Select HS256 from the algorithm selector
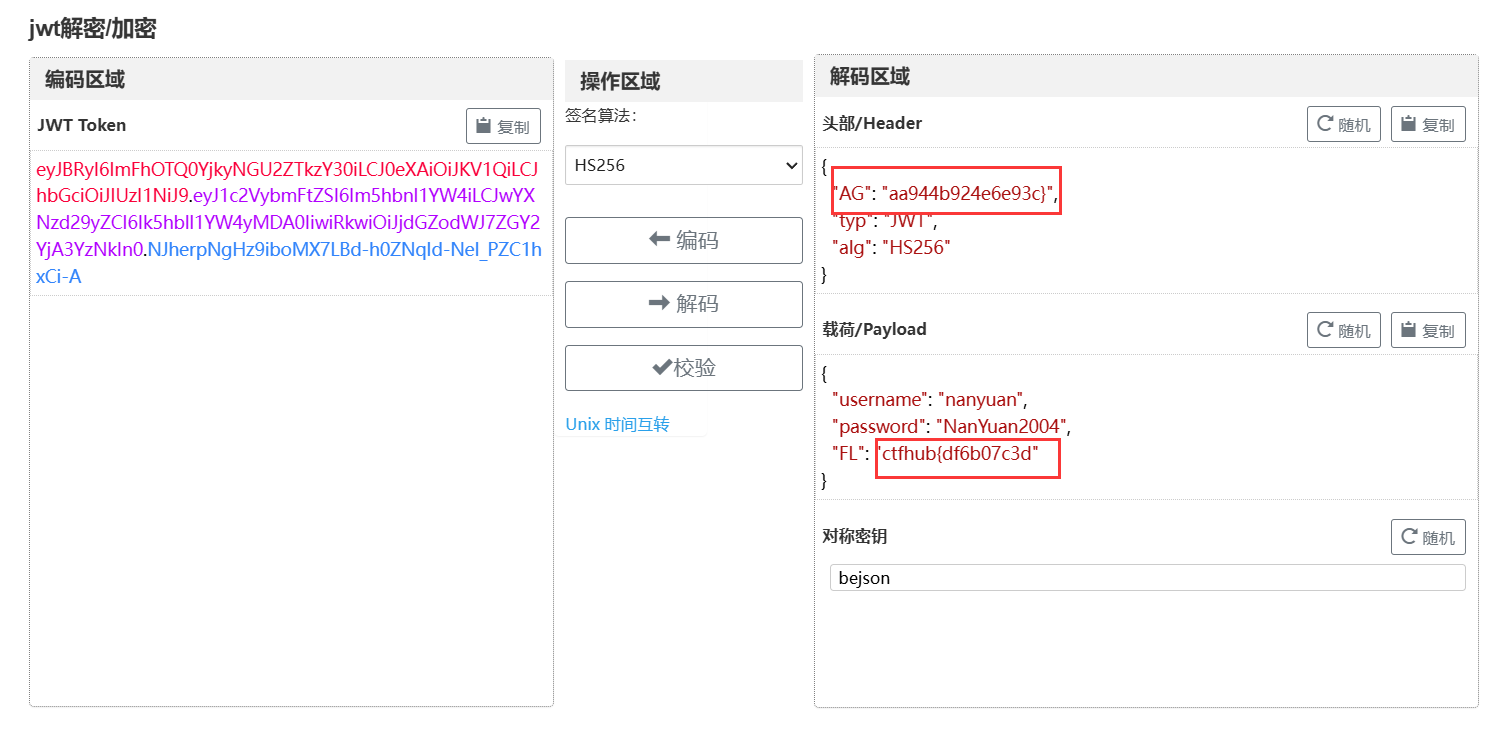The image size is (1505, 731). point(683,165)
